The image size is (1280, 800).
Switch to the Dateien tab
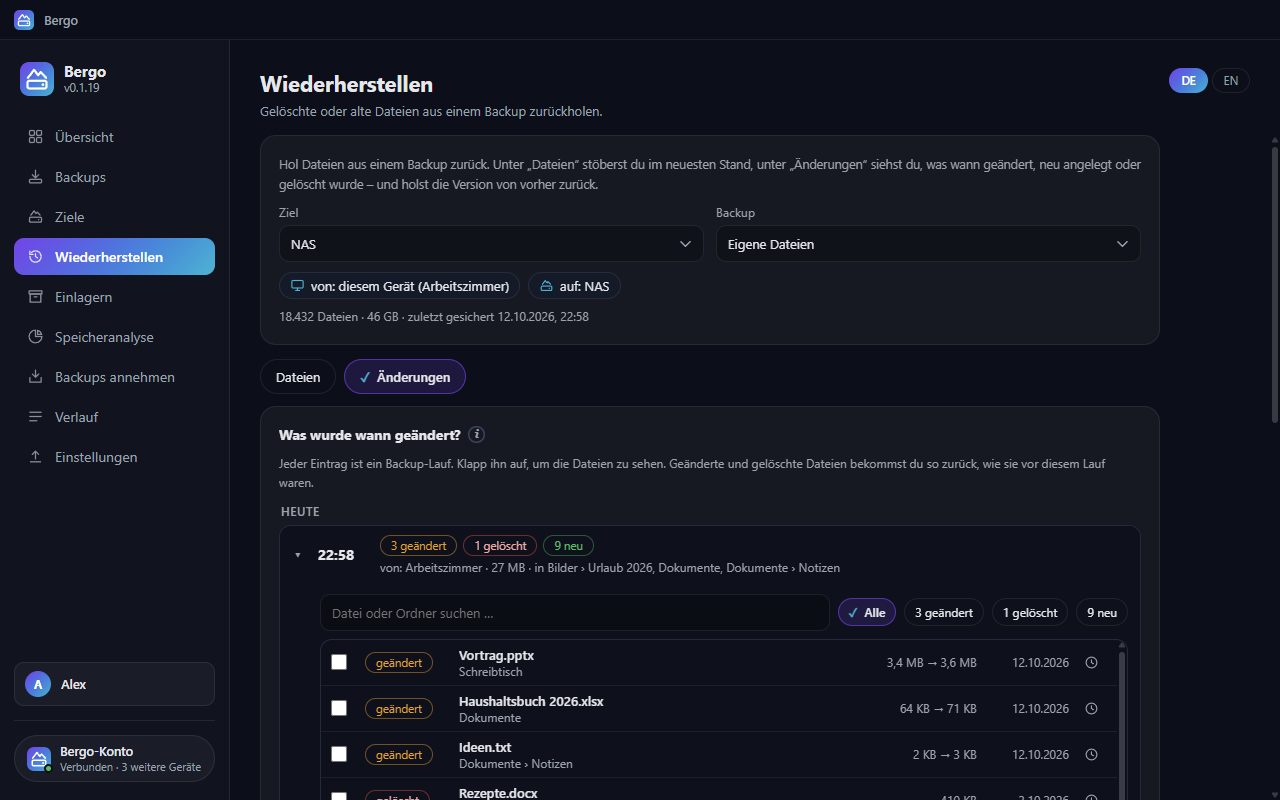pos(298,377)
